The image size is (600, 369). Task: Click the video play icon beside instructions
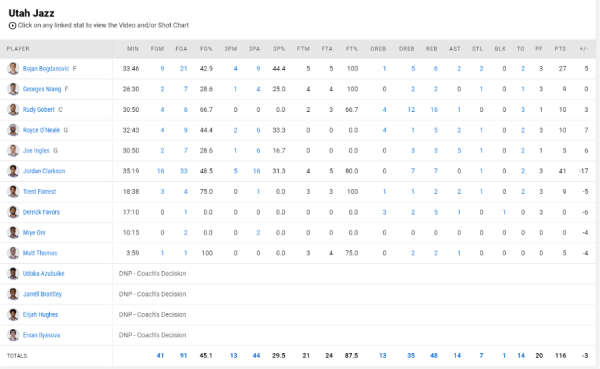[12, 26]
